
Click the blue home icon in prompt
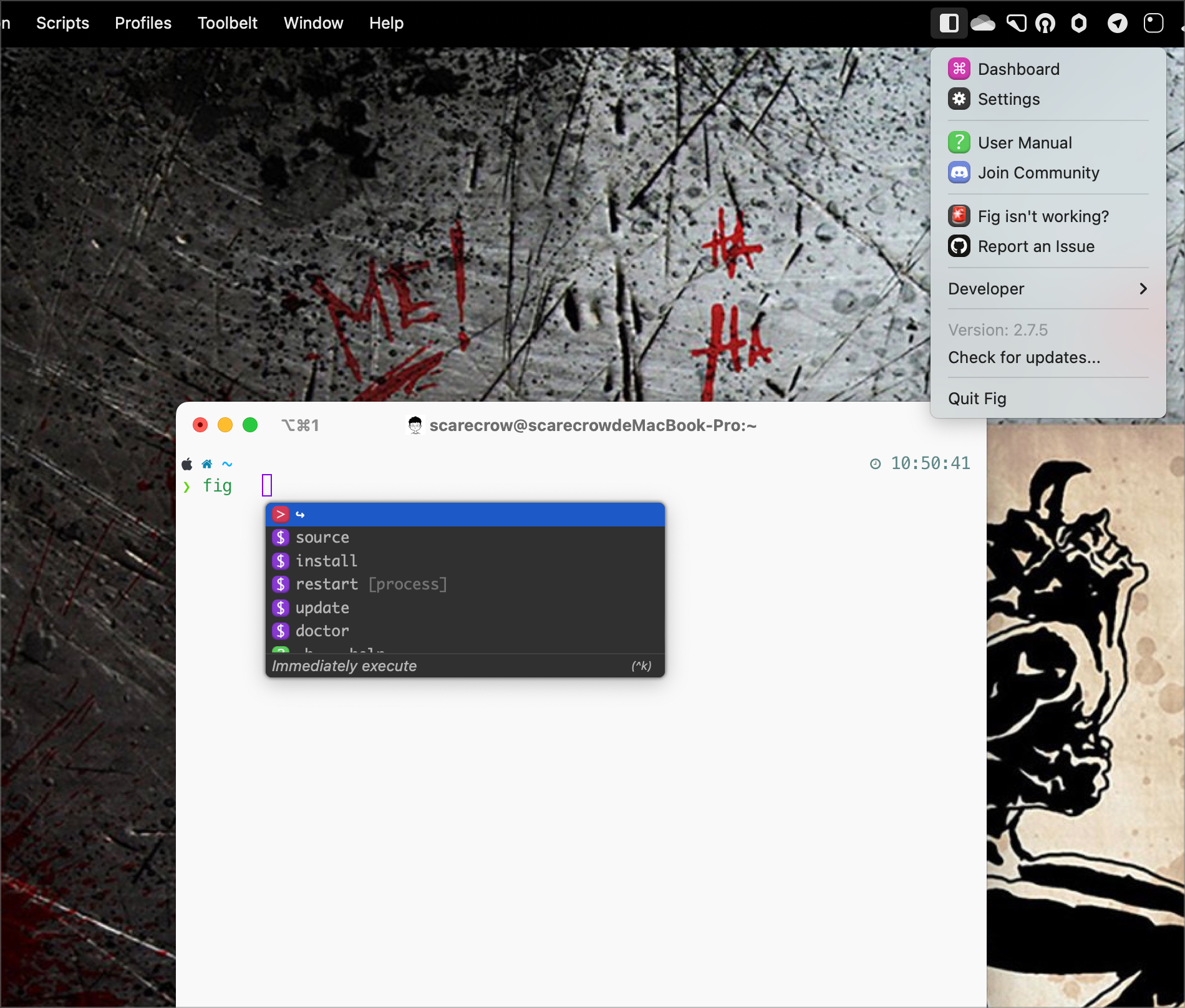click(207, 463)
